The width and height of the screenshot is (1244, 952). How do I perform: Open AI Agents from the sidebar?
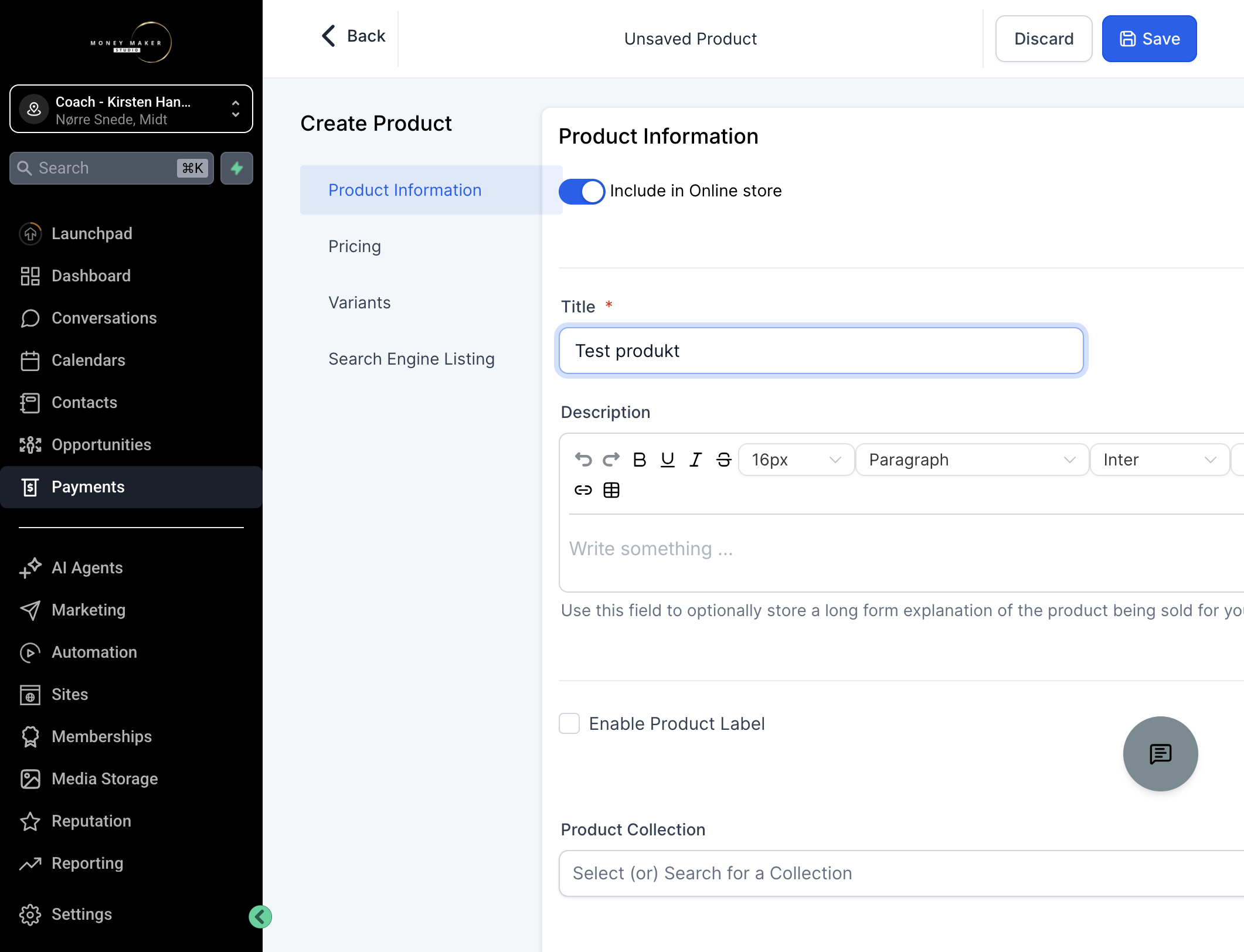(x=131, y=568)
